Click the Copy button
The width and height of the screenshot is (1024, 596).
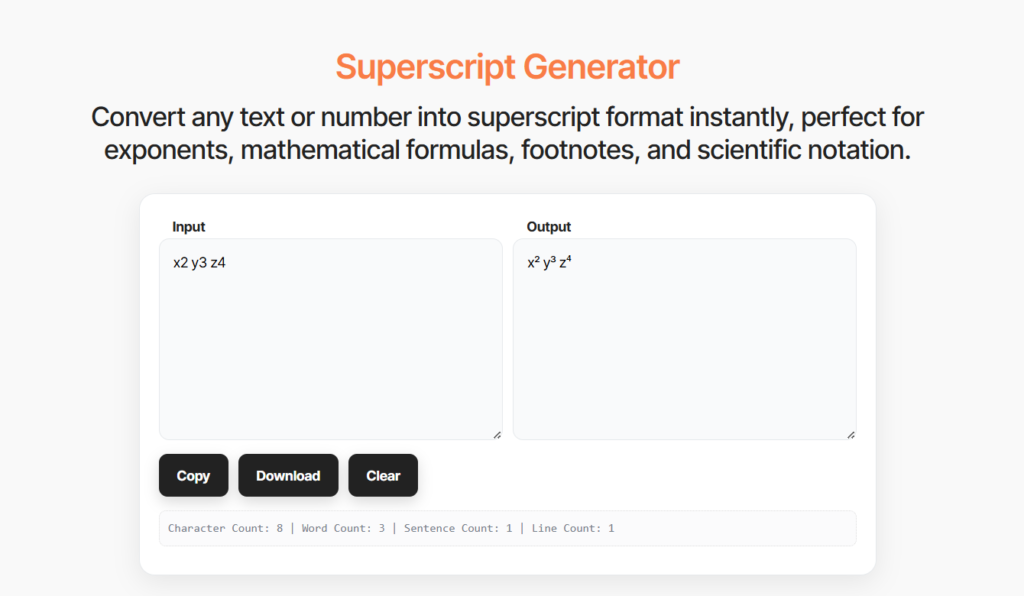click(193, 475)
